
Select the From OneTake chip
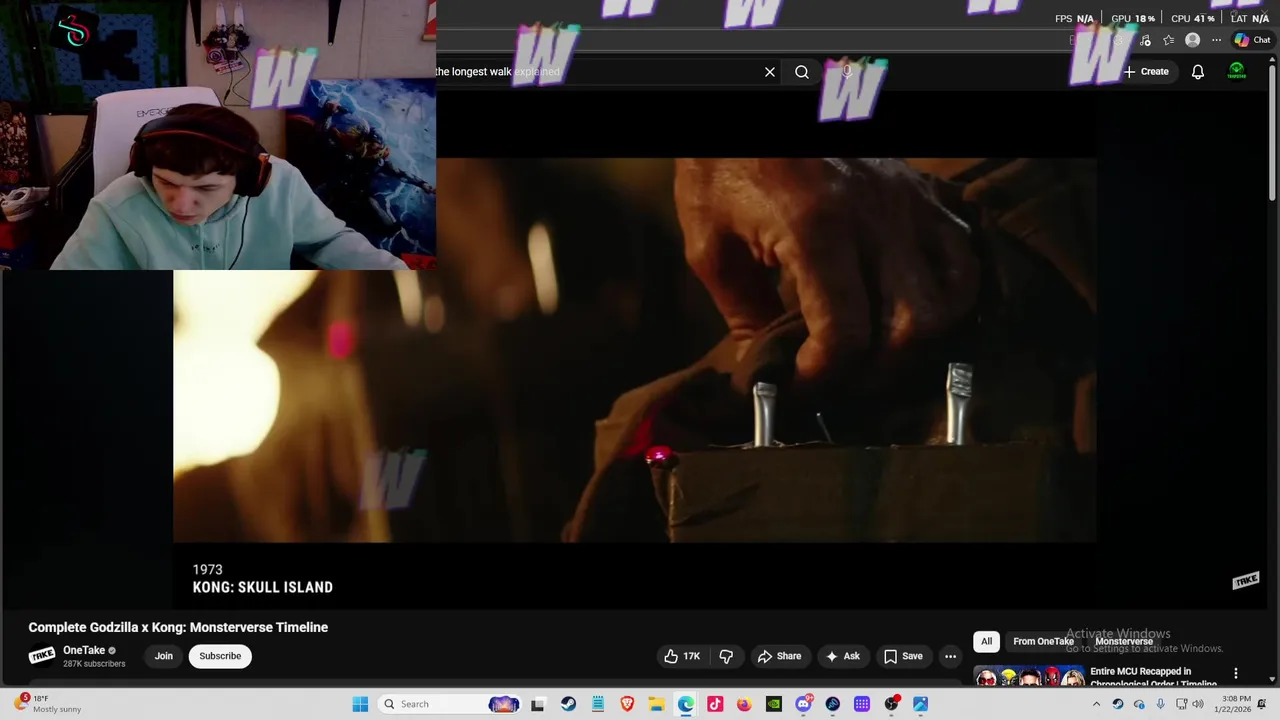click(x=1043, y=641)
